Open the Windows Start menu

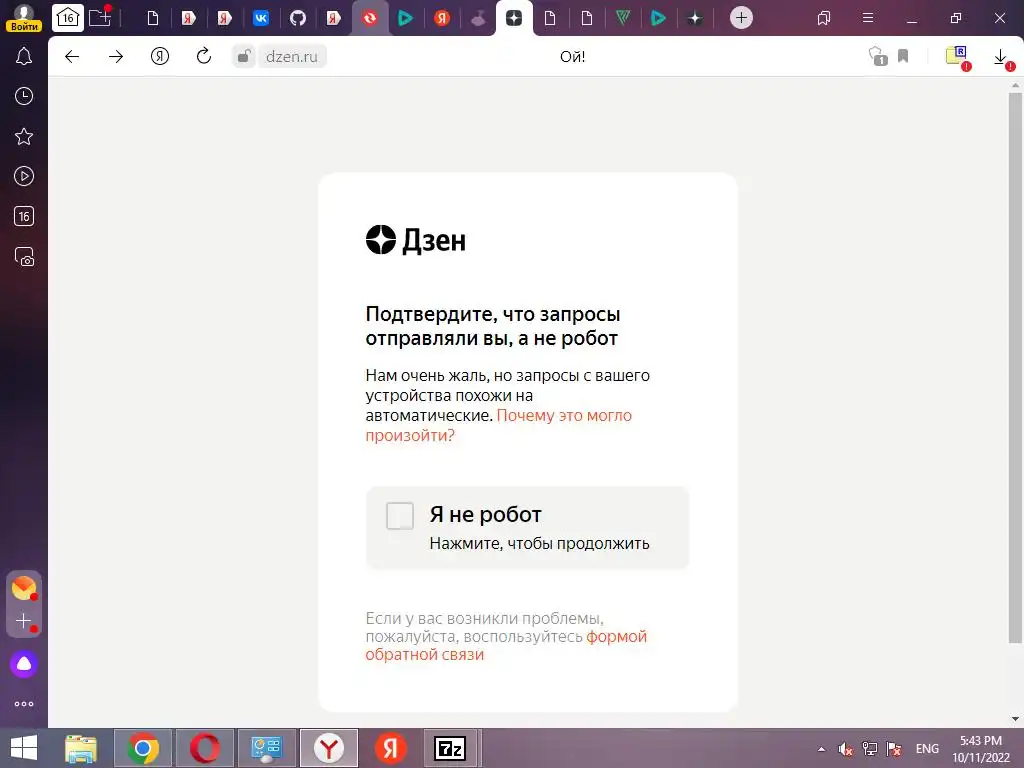click(x=24, y=748)
